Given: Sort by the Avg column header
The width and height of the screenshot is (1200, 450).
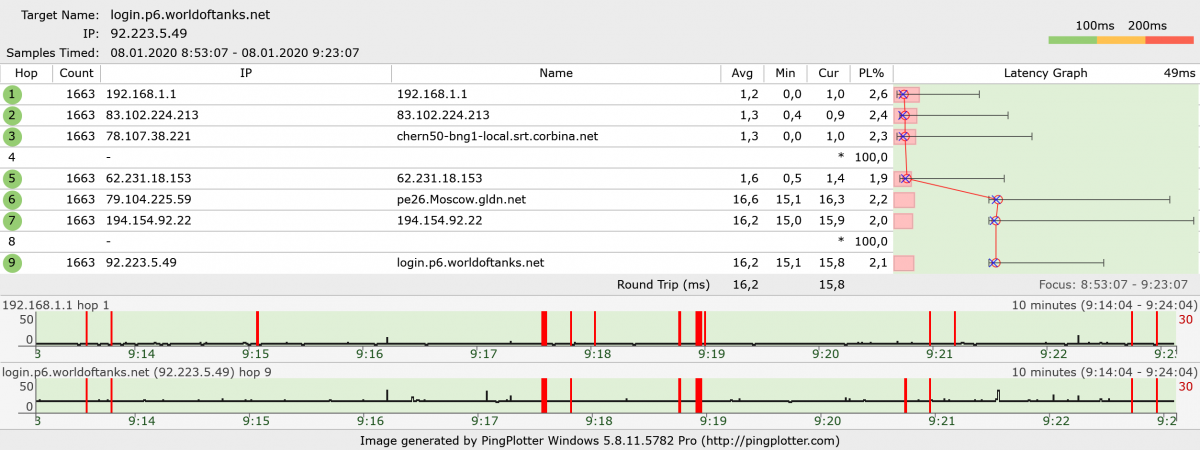Looking at the screenshot, I should tap(742, 73).
